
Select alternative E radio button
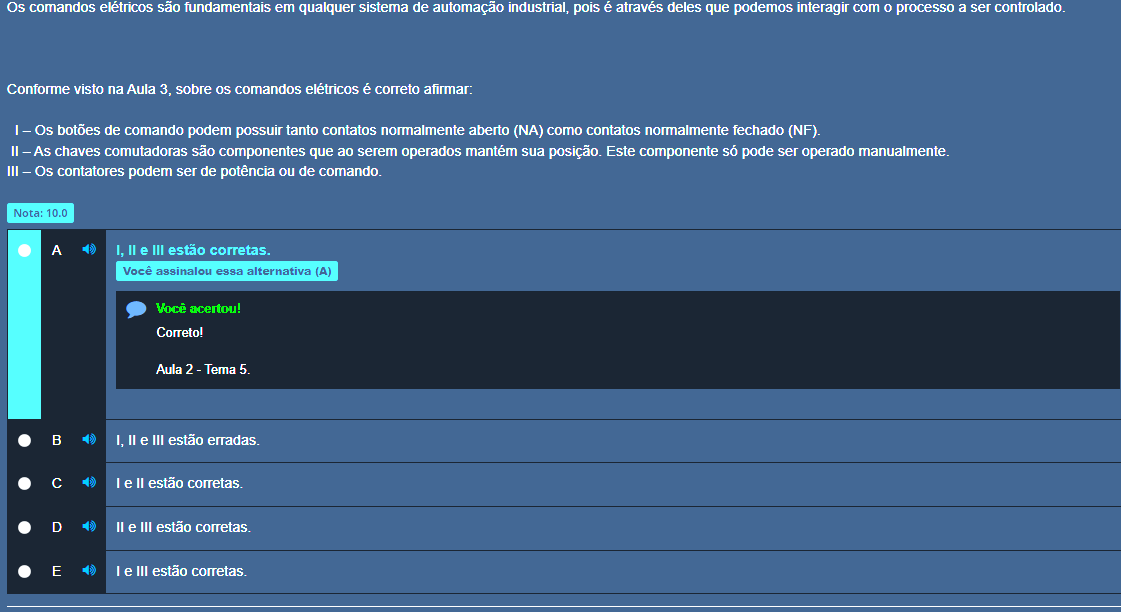pyautogui.click(x=24, y=571)
